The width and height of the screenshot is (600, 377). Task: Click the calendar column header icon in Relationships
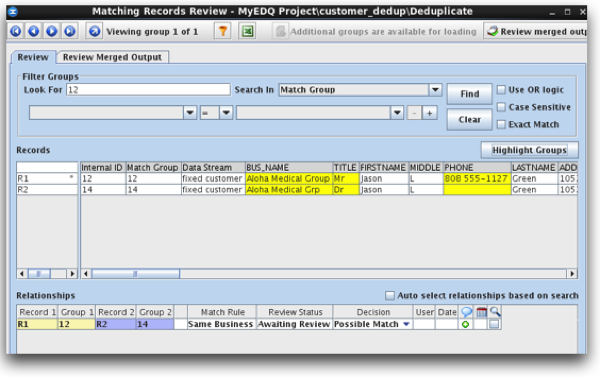coord(481,312)
